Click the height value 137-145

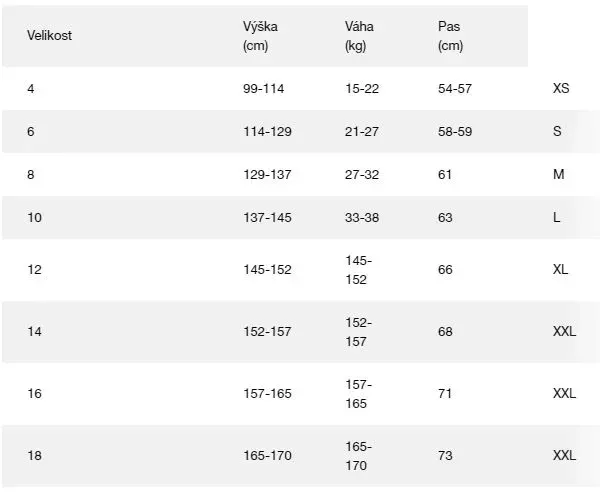(267, 217)
